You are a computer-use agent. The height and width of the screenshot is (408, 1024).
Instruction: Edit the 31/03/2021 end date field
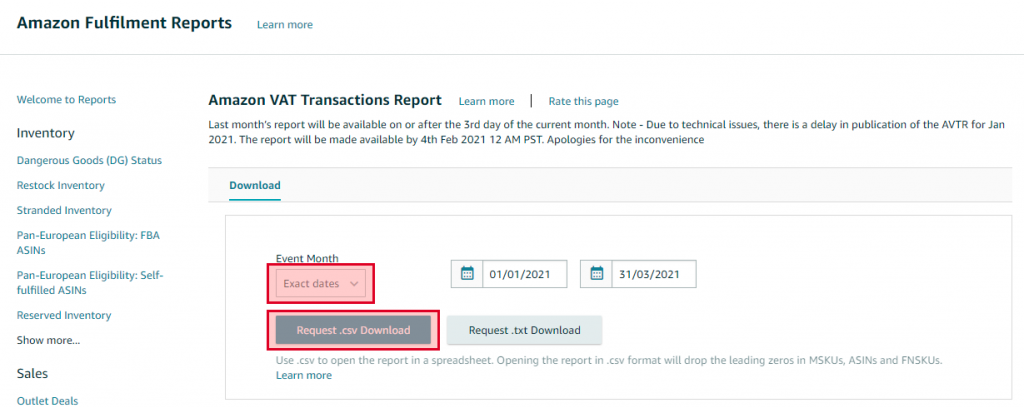pos(654,274)
